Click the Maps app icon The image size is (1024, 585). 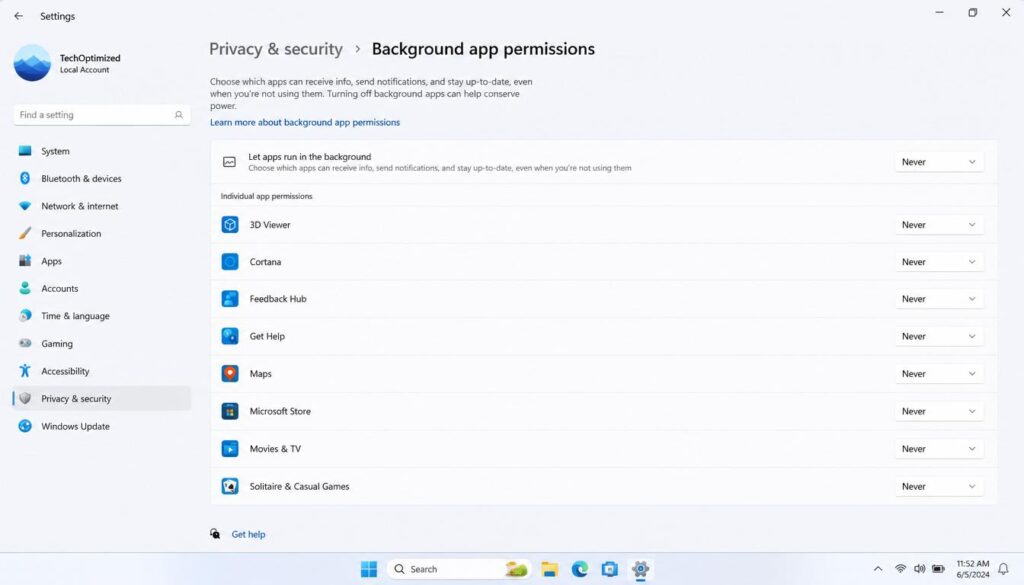[x=230, y=373]
